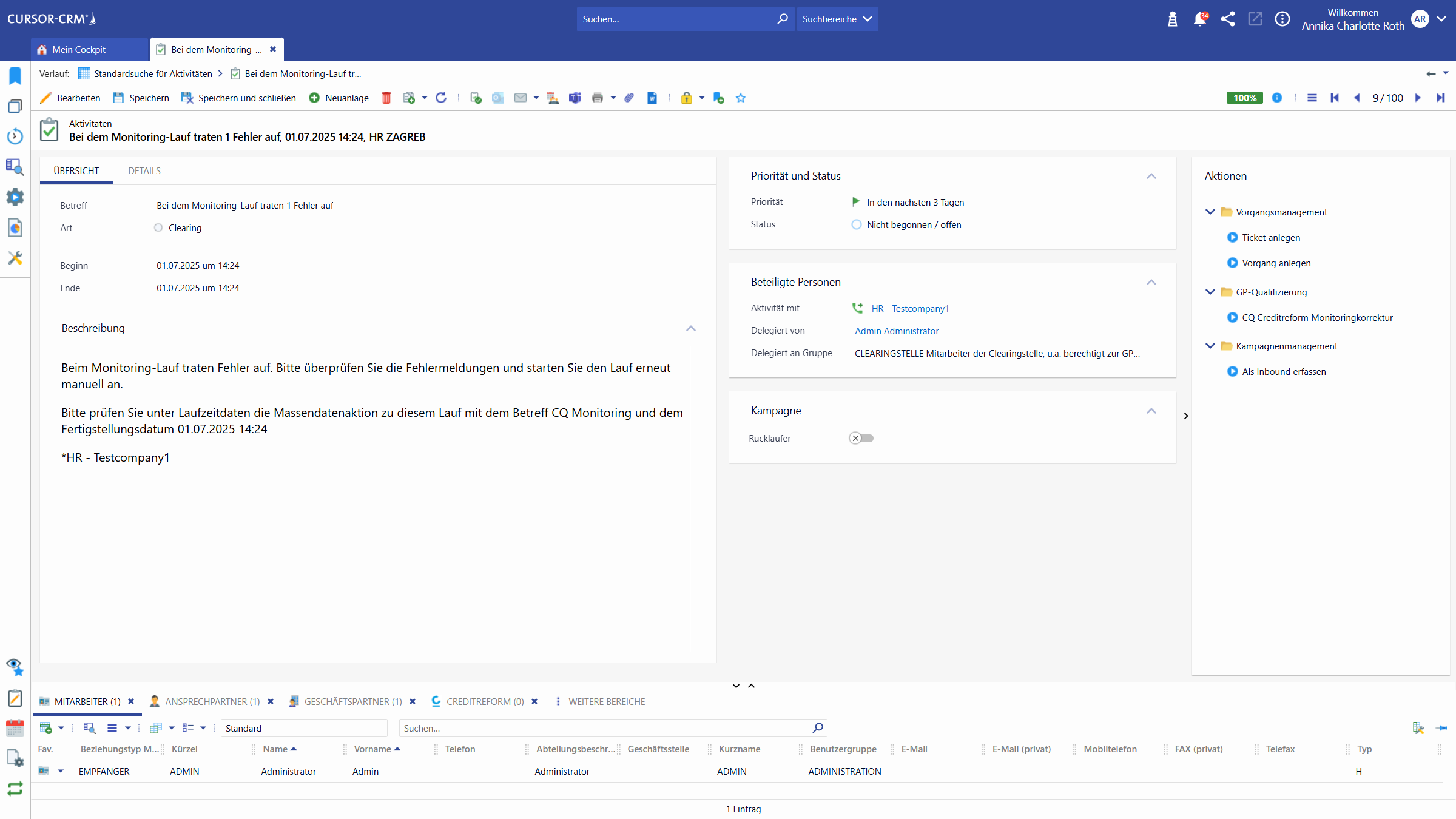Jump to the first record
1456x819 pixels.
[x=1335, y=98]
